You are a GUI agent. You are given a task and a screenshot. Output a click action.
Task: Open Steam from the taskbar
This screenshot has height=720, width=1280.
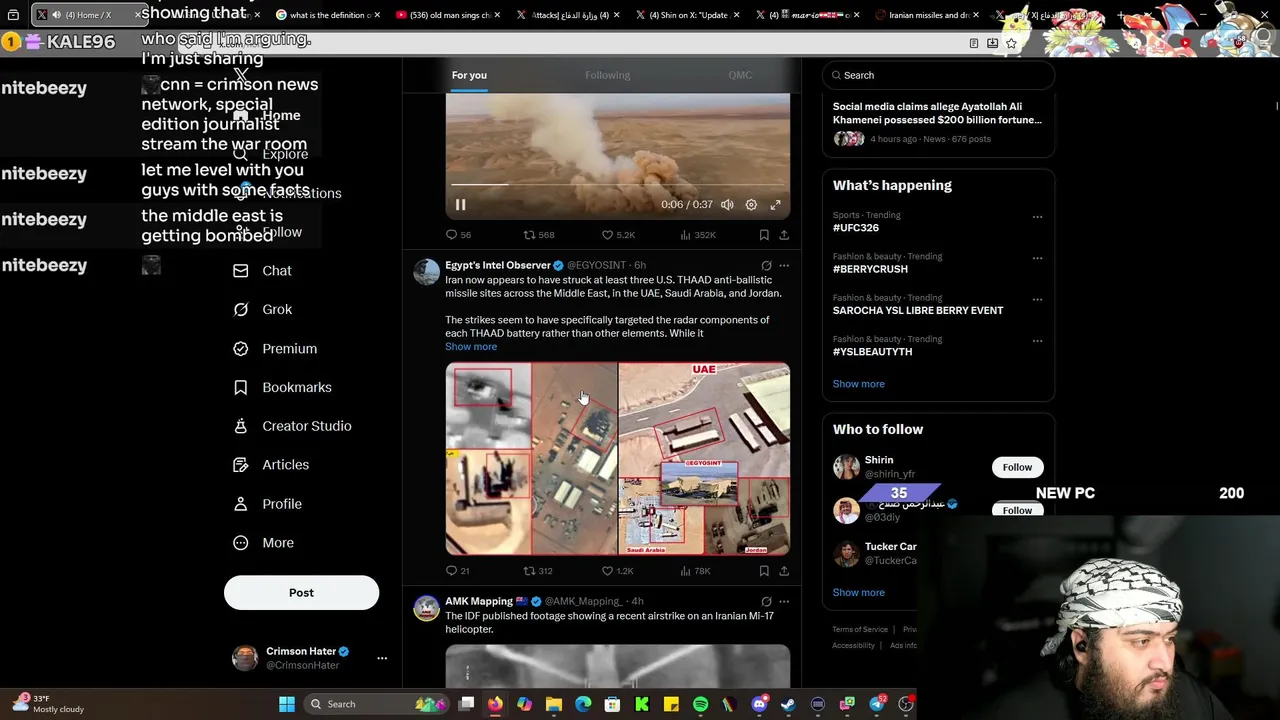[x=788, y=704]
